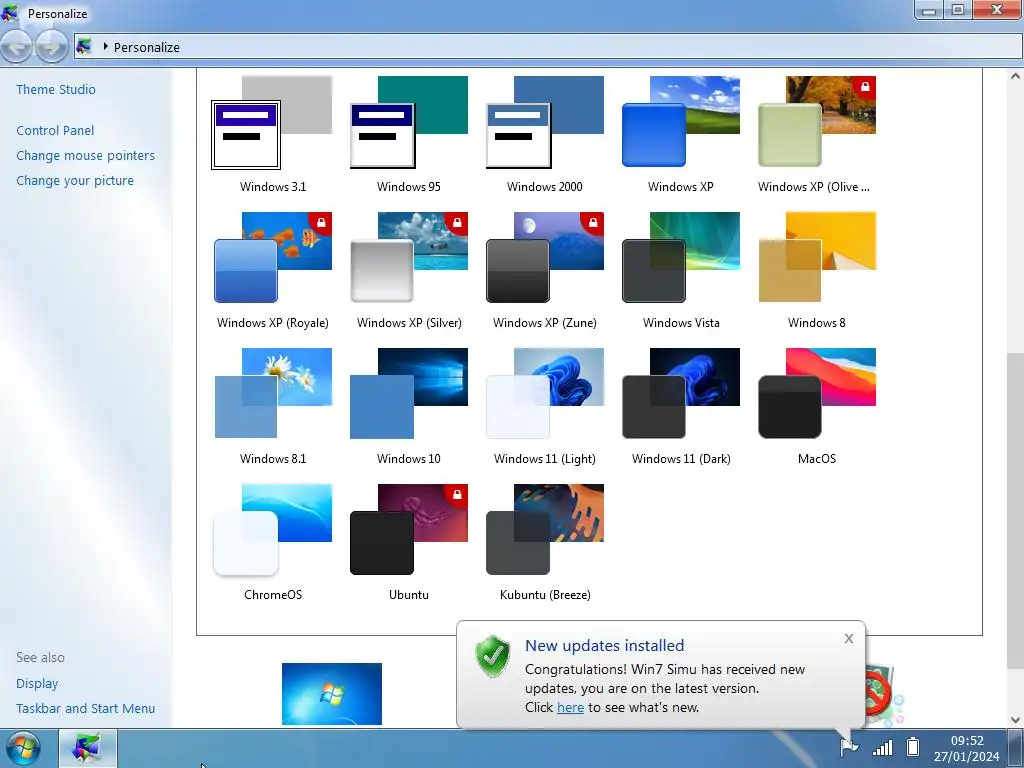The width and height of the screenshot is (1024, 768).
Task: Open Theme Studio from sidebar
Action: click(x=56, y=89)
